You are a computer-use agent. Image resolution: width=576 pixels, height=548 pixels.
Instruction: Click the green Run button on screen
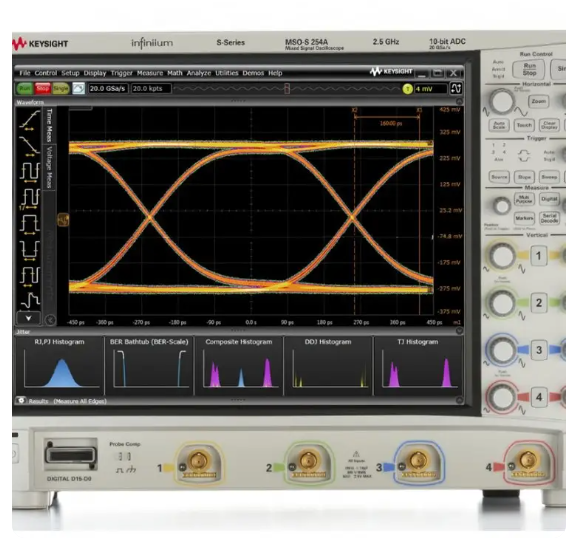(x=25, y=89)
